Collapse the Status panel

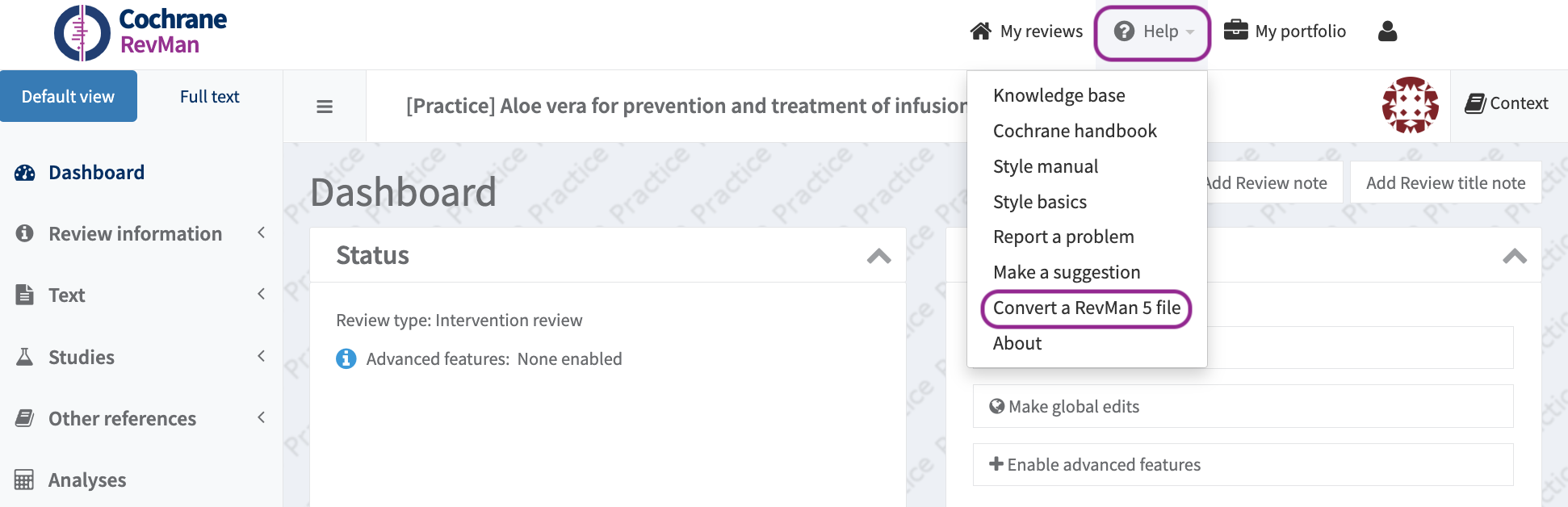point(878,256)
